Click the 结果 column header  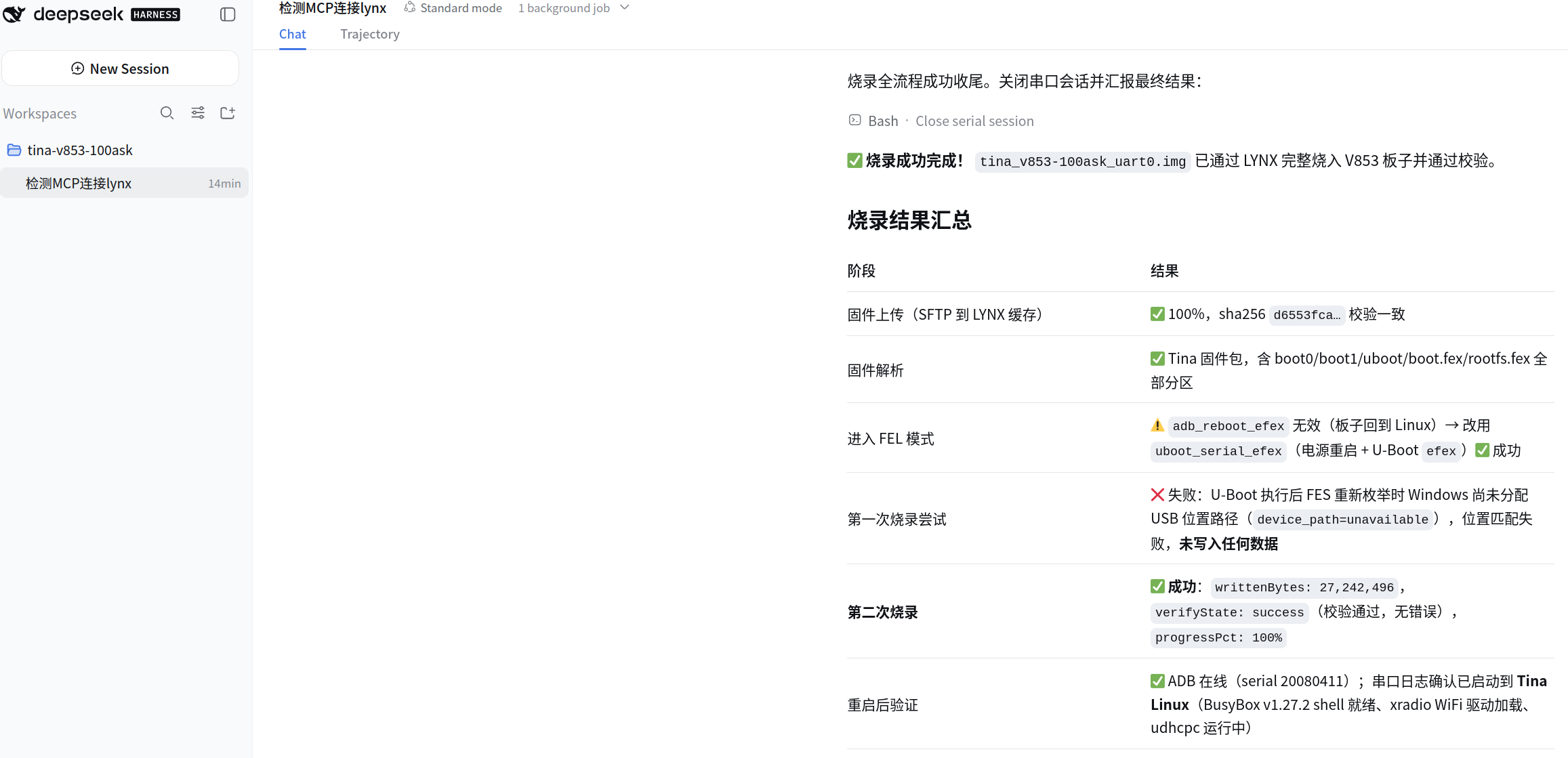pyautogui.click(x=1165, y=271)
